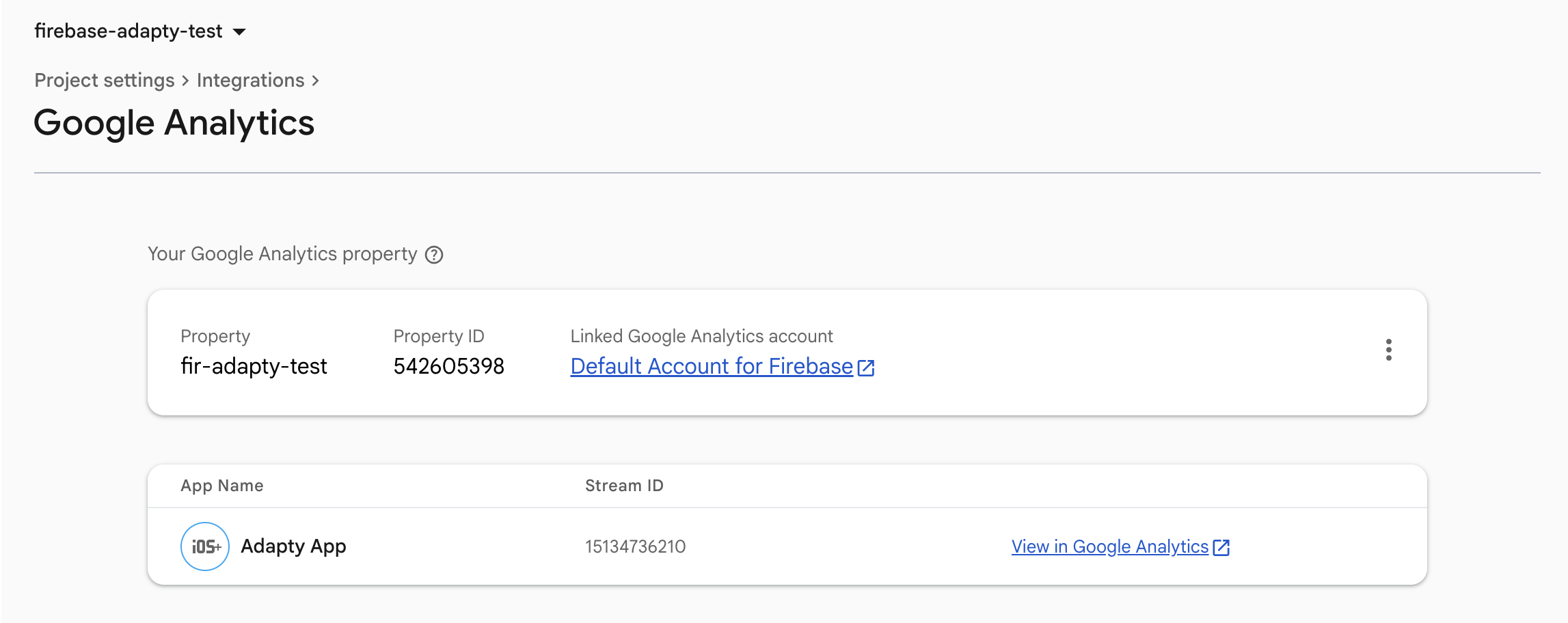
Task: Click the iOS+ app icon for Adapty App
Action: pos(205,546)
